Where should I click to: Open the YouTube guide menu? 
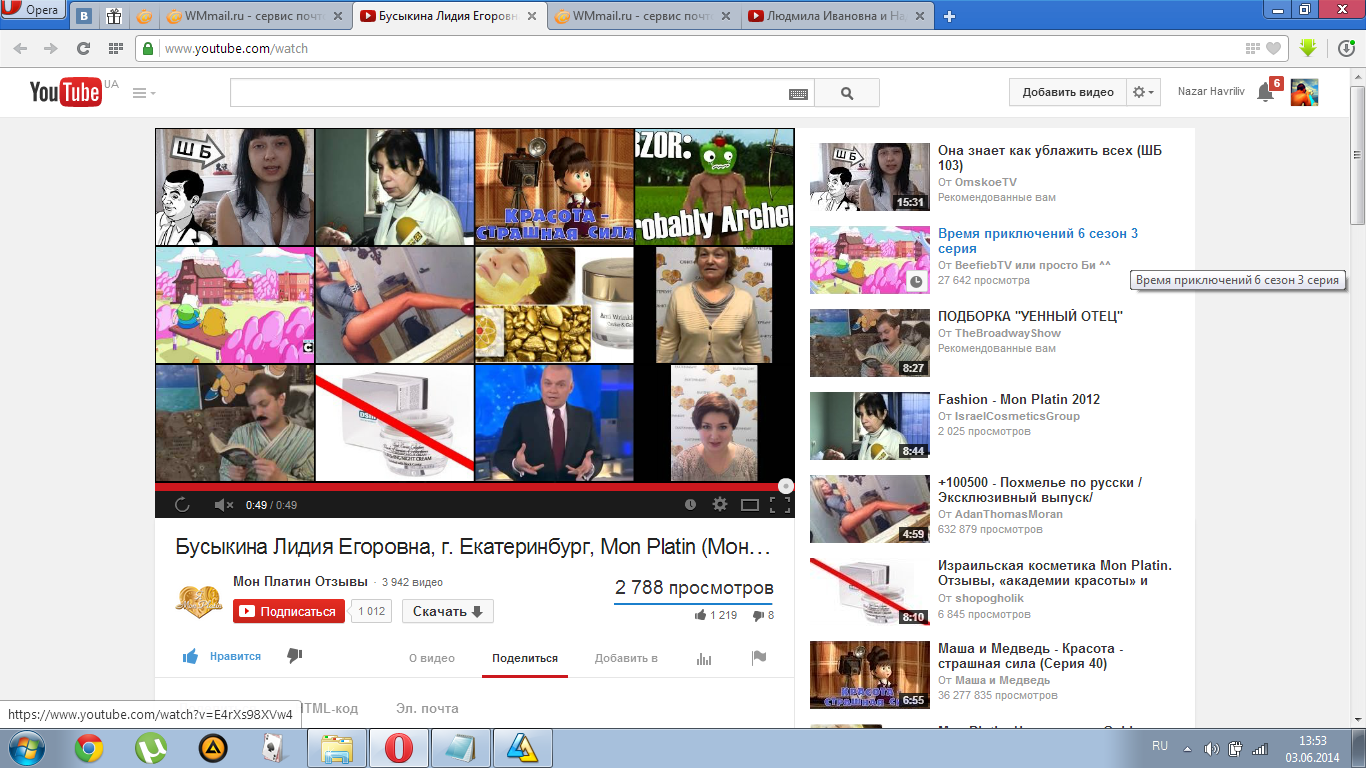click(x=144, y=93)
